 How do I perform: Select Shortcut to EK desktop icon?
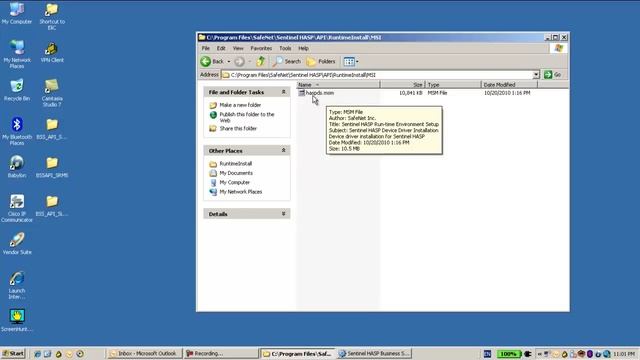(x=52, y=16)
